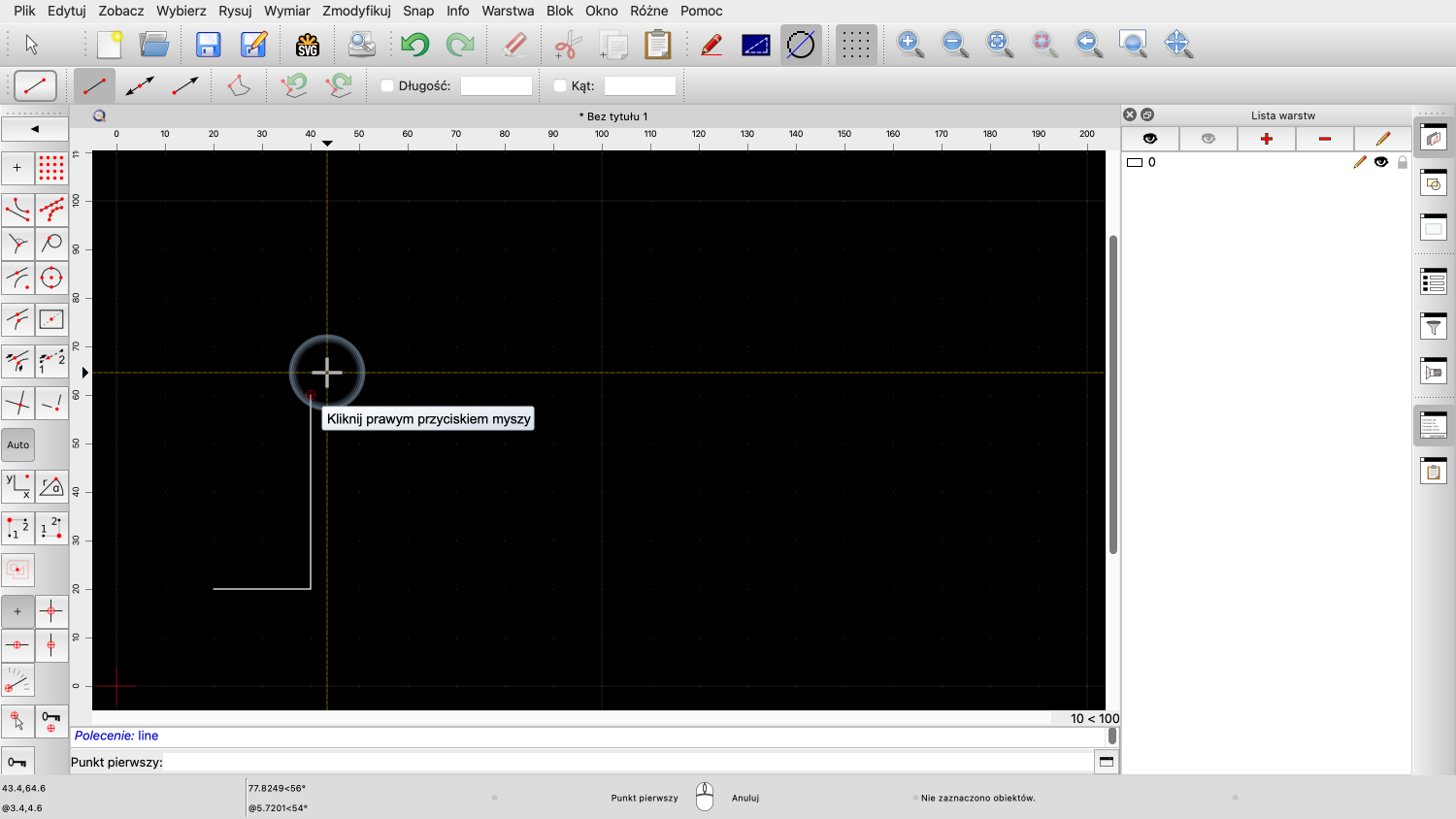The image size is (1456, 819).
Task: Click the layer 0 color swatch
Action: point(1134,163)
